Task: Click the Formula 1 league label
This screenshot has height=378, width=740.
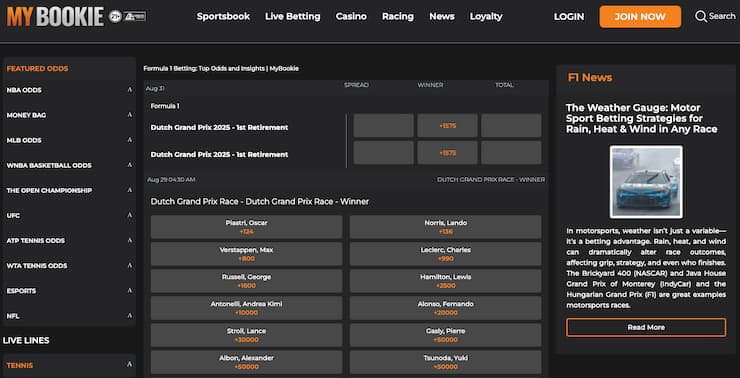Action: pos(165,106)
